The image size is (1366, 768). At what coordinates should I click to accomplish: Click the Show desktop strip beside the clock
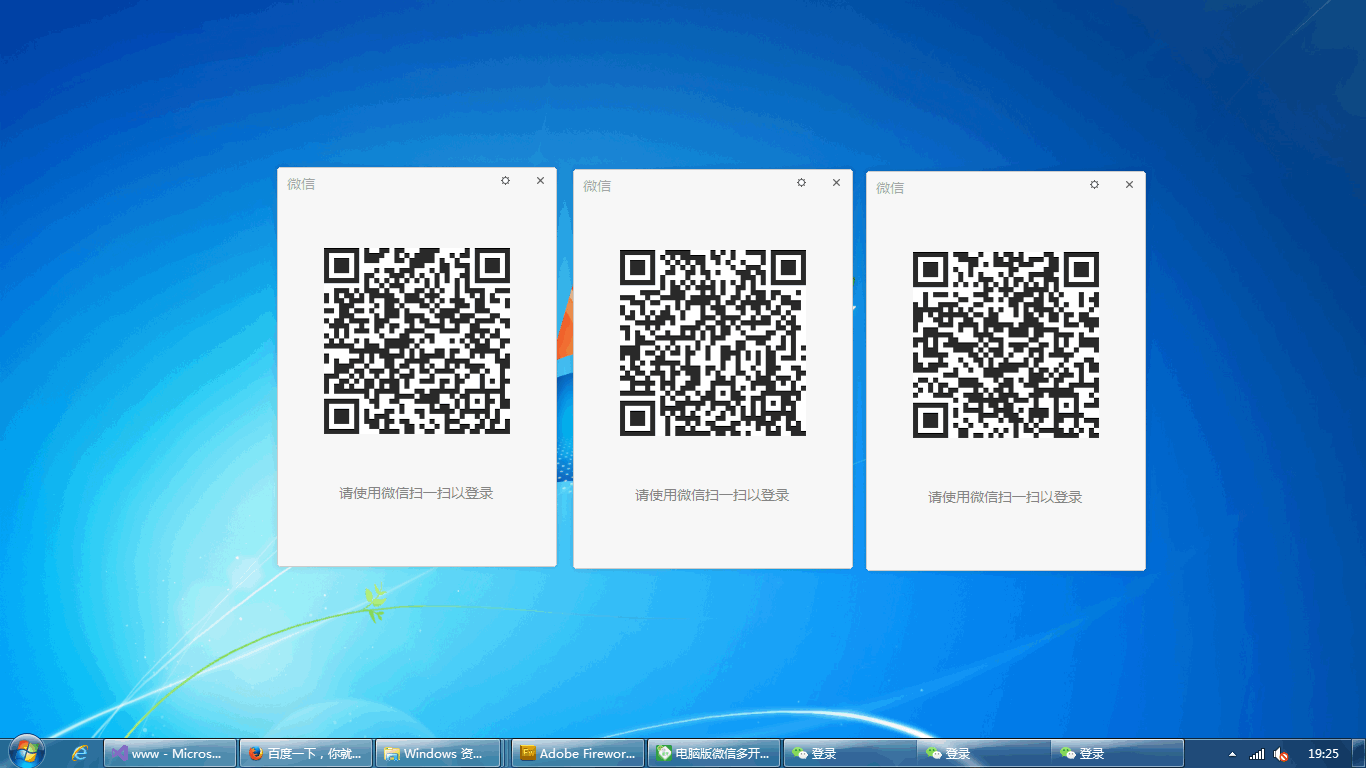[1358, 754]
